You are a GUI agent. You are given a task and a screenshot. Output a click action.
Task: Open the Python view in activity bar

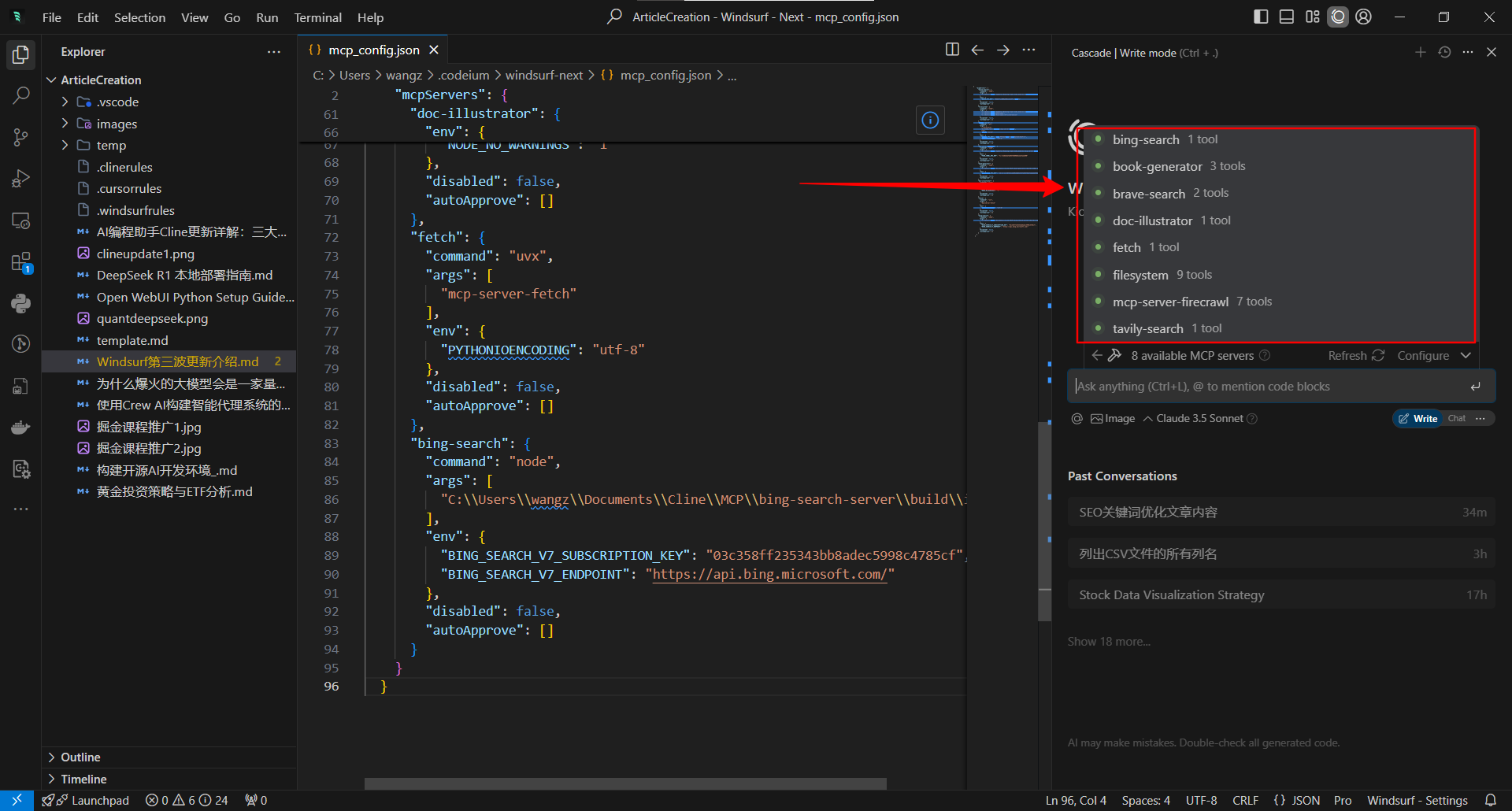click(x=20, y=303)
